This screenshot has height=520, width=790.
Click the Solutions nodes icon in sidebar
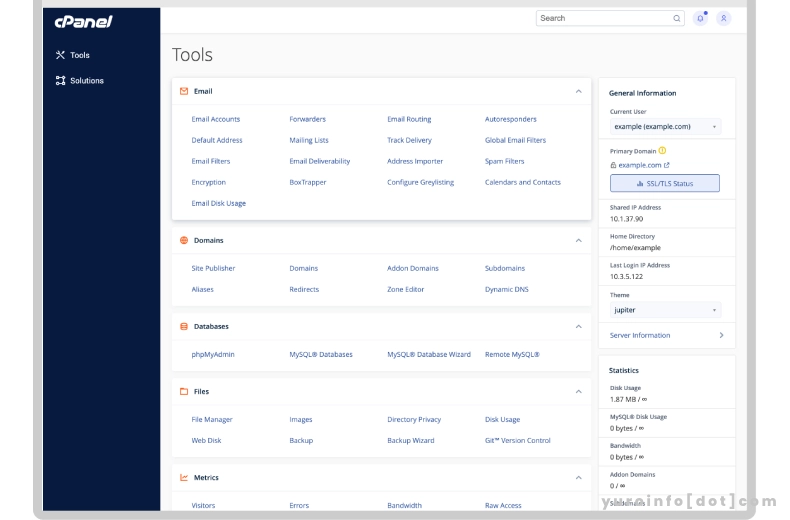click(x=60, y=81)
